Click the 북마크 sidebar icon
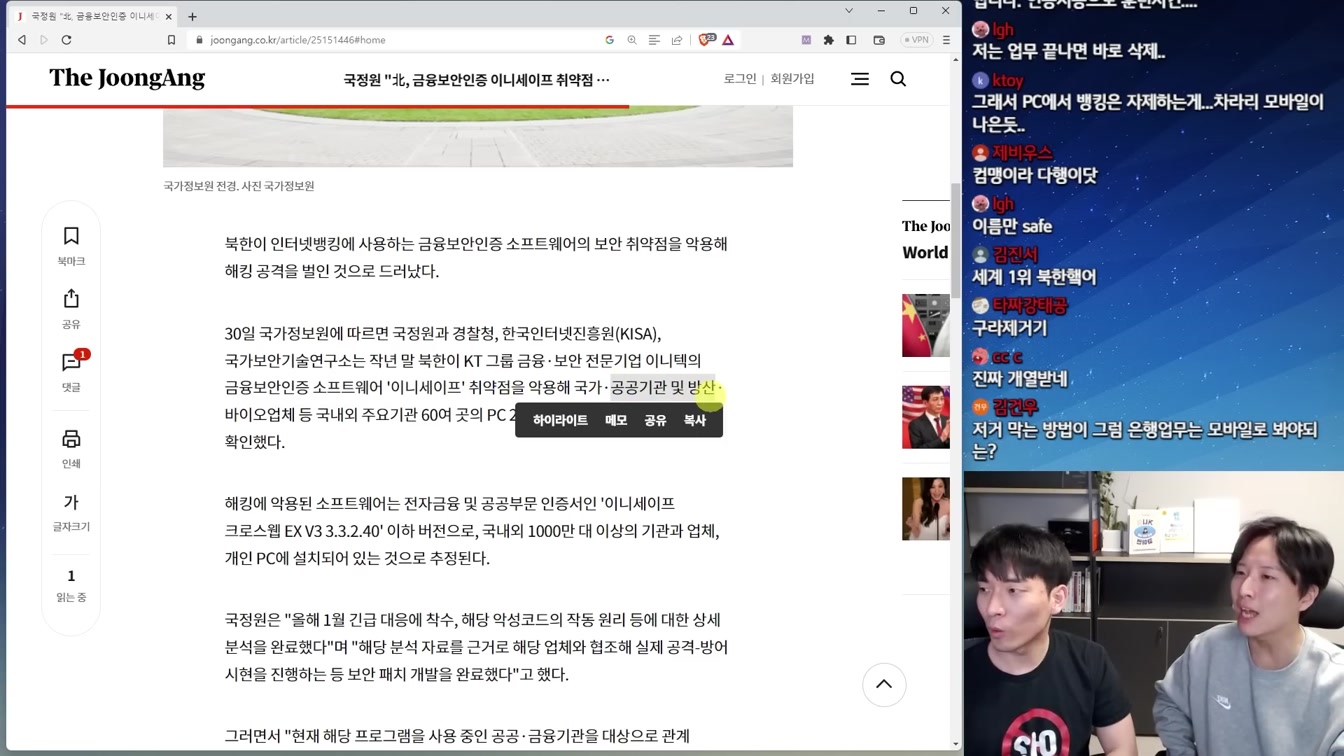 tap(71, 245)
